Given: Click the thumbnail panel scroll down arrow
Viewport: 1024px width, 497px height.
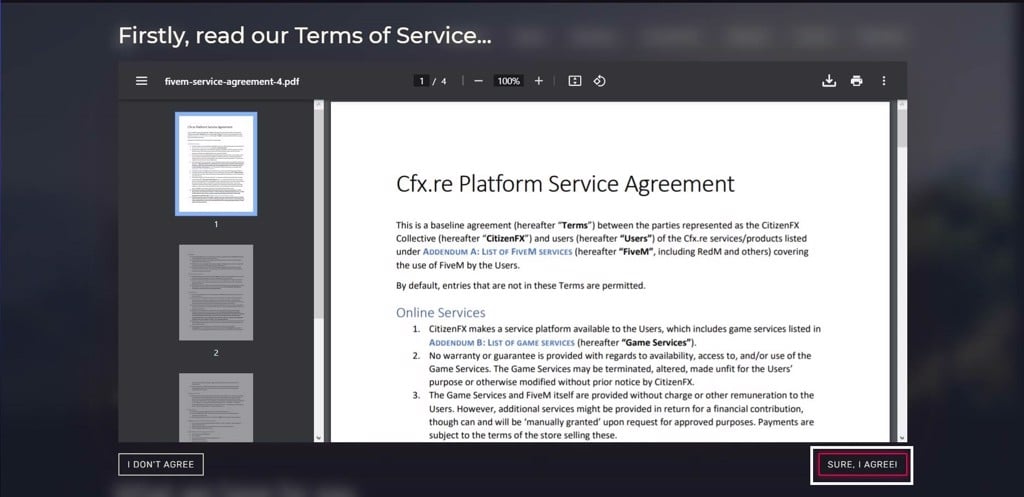Looking at the screenshot, I should [319, 438].
